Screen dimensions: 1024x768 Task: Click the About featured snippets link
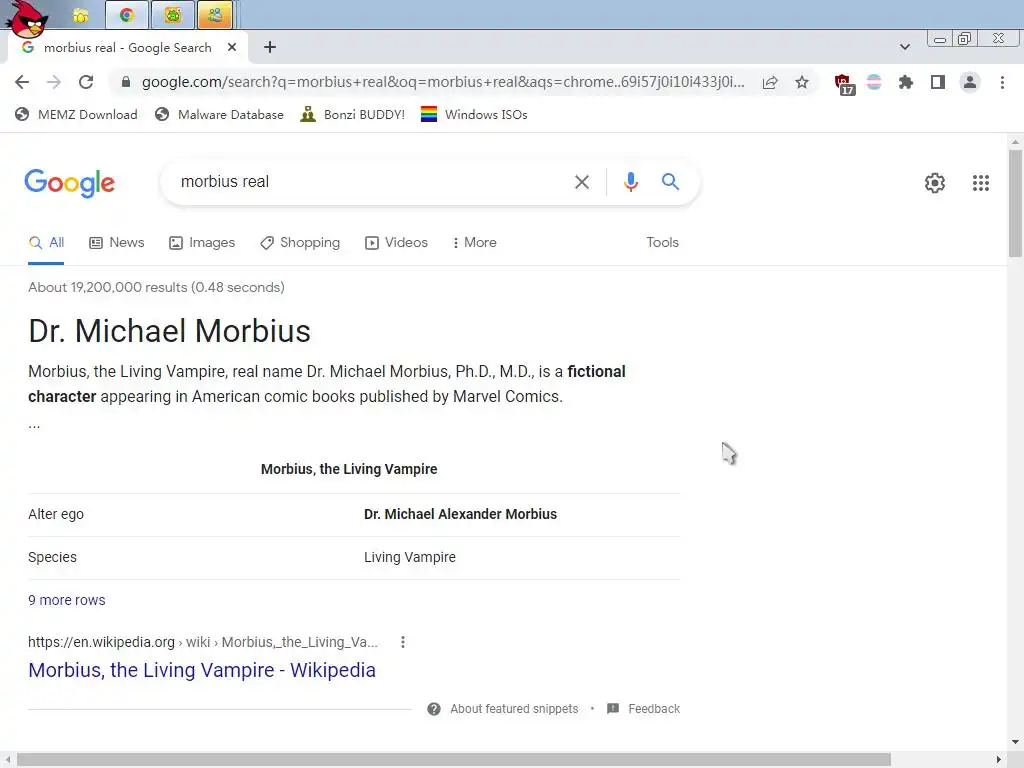(514, 709)
